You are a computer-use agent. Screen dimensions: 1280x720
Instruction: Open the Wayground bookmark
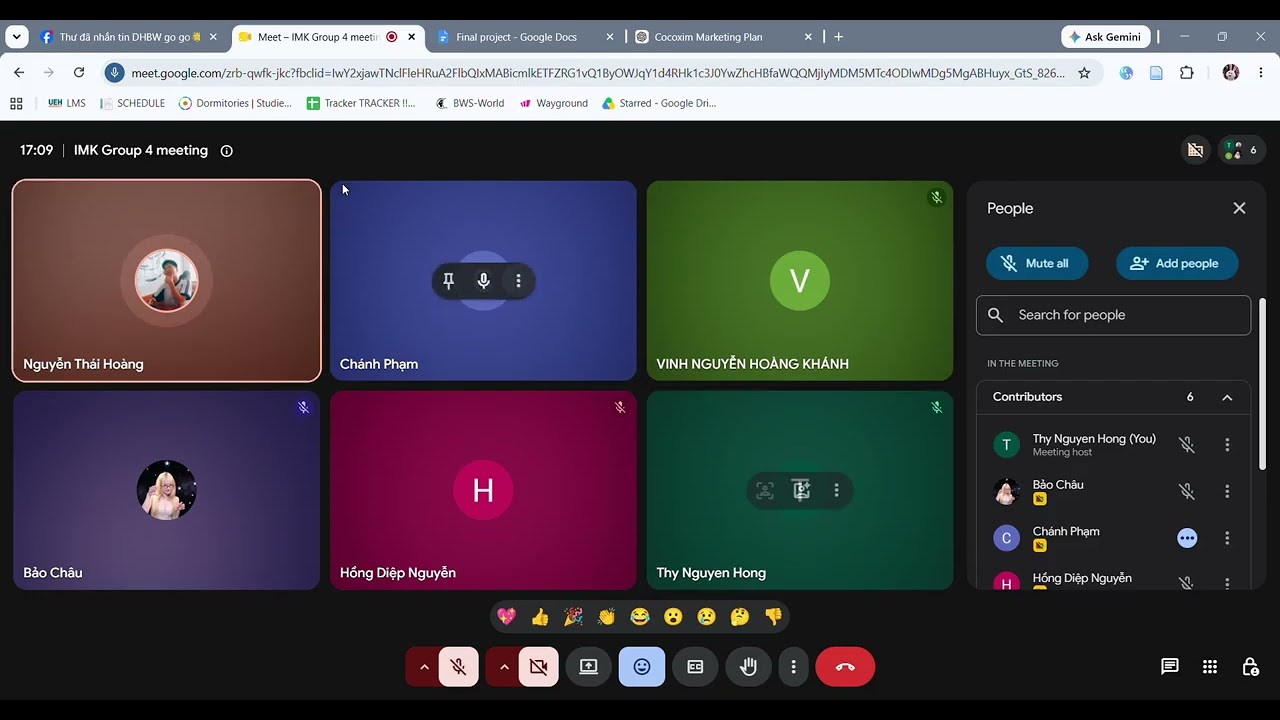[553, 103]
